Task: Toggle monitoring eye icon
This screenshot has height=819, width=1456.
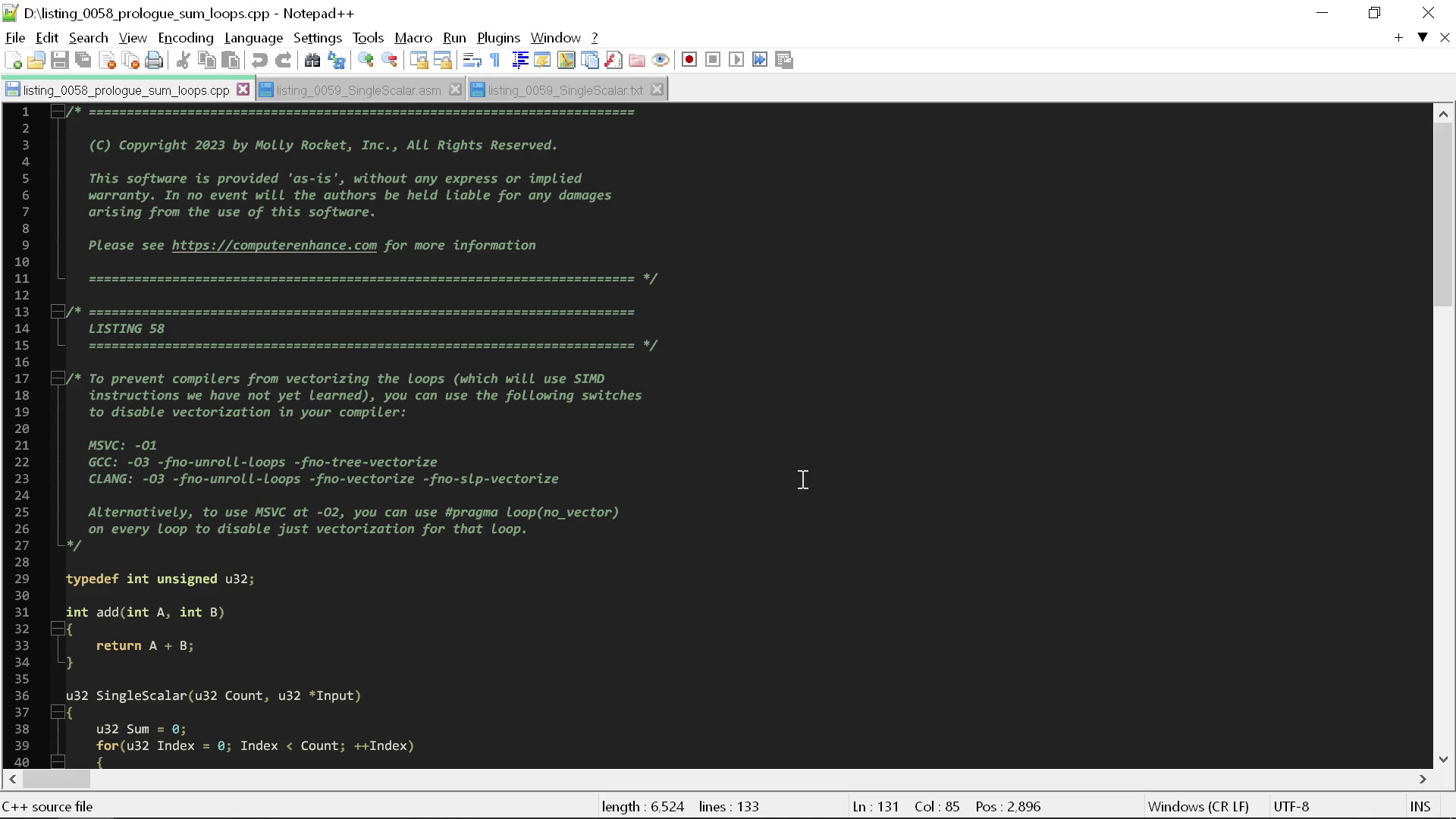Action: (x=661, y=60)
